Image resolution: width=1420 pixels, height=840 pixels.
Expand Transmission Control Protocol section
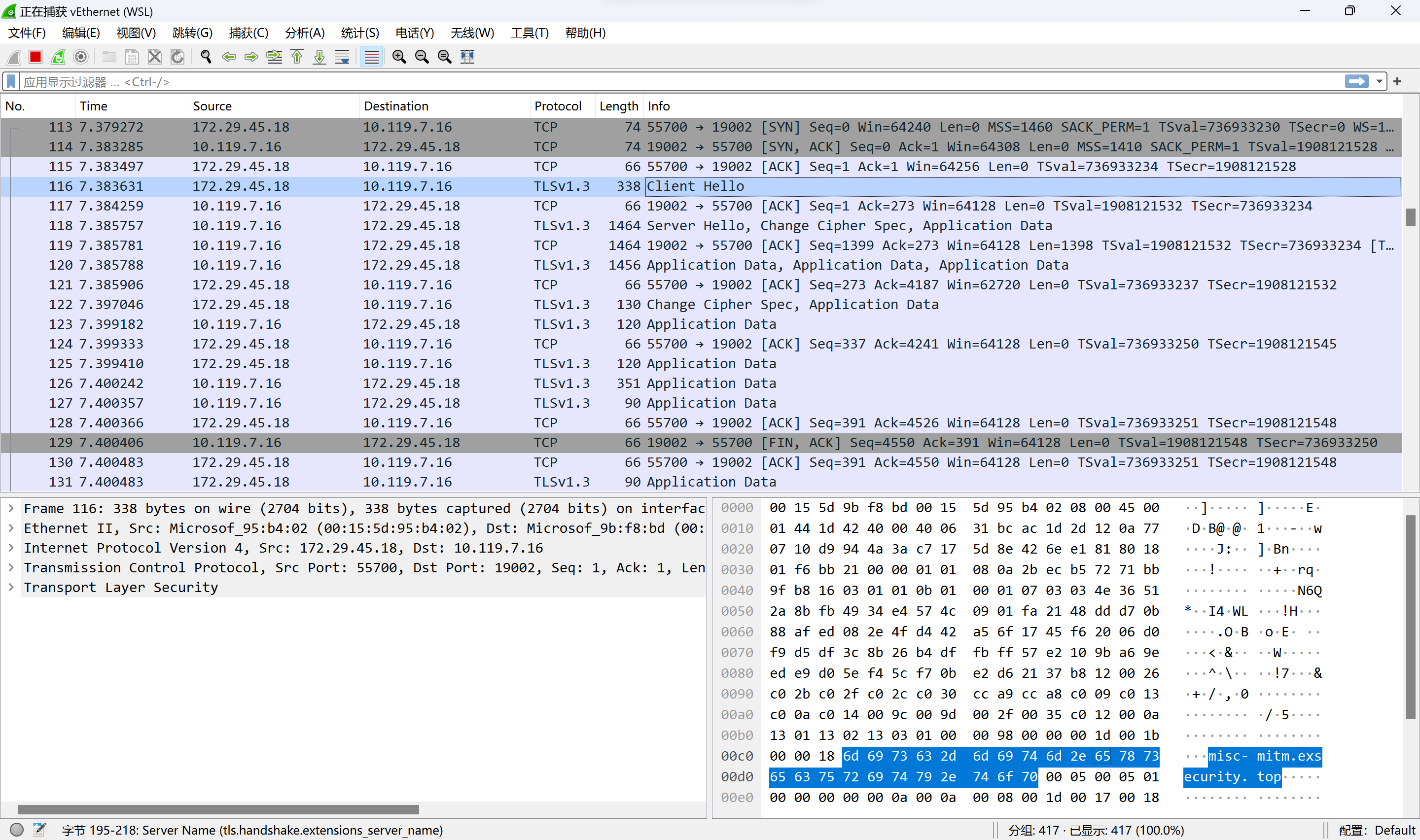pos(11,568)
